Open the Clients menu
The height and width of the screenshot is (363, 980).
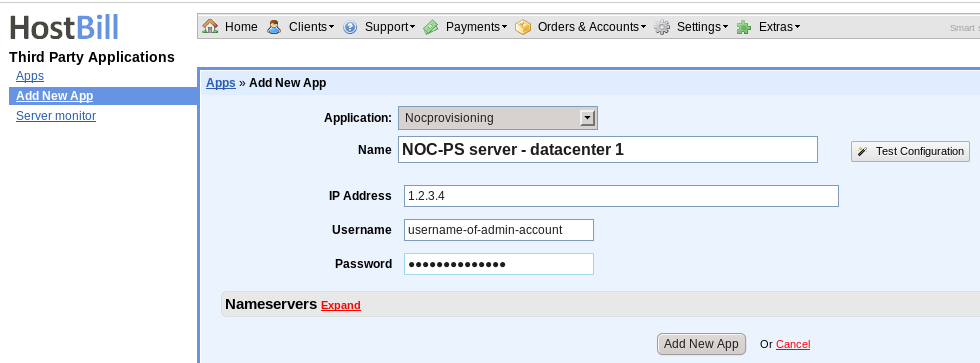tap(311, 27)
